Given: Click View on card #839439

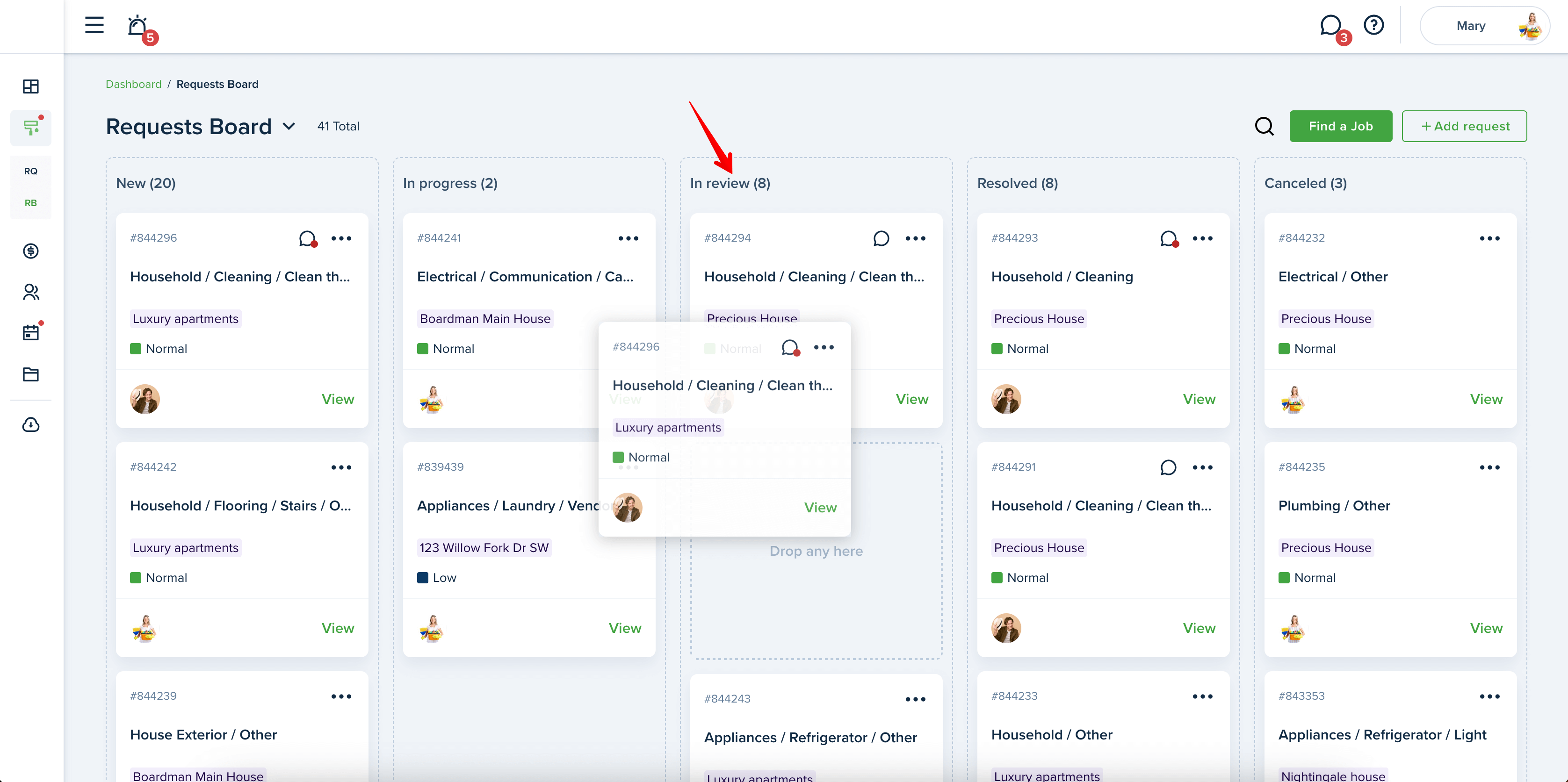Looking at the screenshot, I should (624, 628).
